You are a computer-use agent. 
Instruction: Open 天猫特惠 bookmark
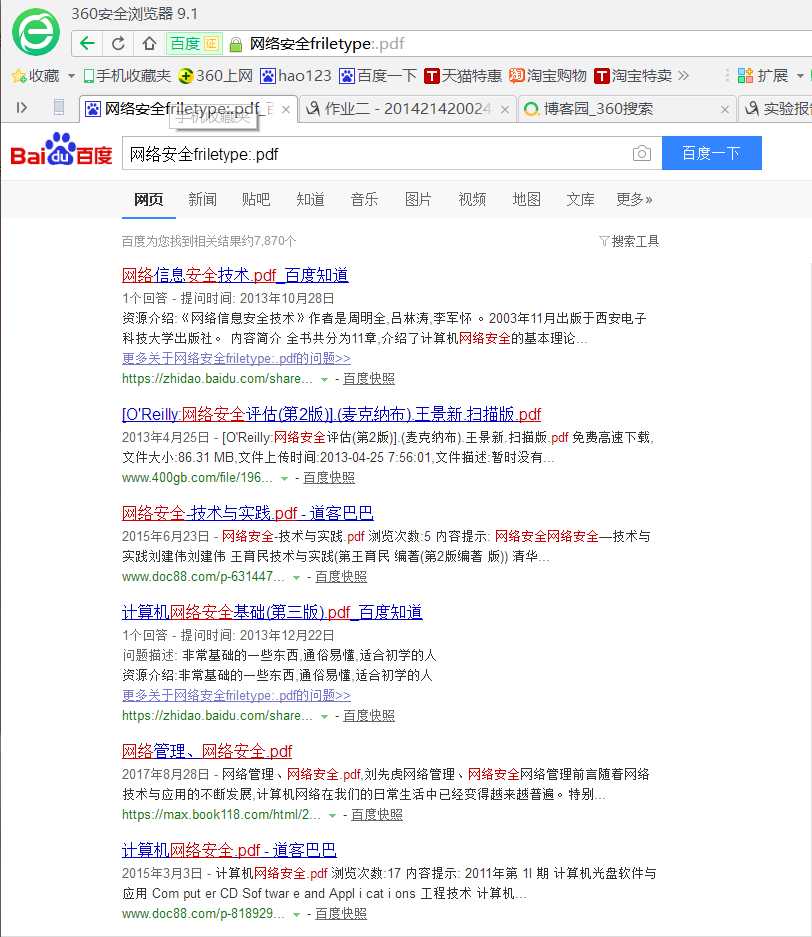462,76
